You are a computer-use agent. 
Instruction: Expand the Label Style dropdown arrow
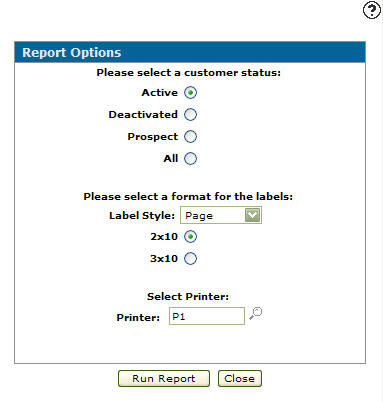(x=252, y=215)
